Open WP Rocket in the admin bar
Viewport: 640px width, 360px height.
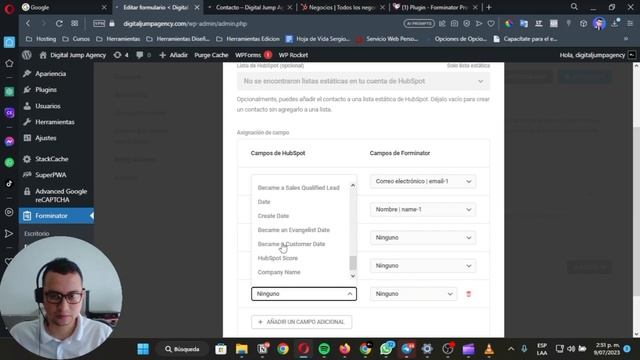pyautogui.click(x=293, y=55)
